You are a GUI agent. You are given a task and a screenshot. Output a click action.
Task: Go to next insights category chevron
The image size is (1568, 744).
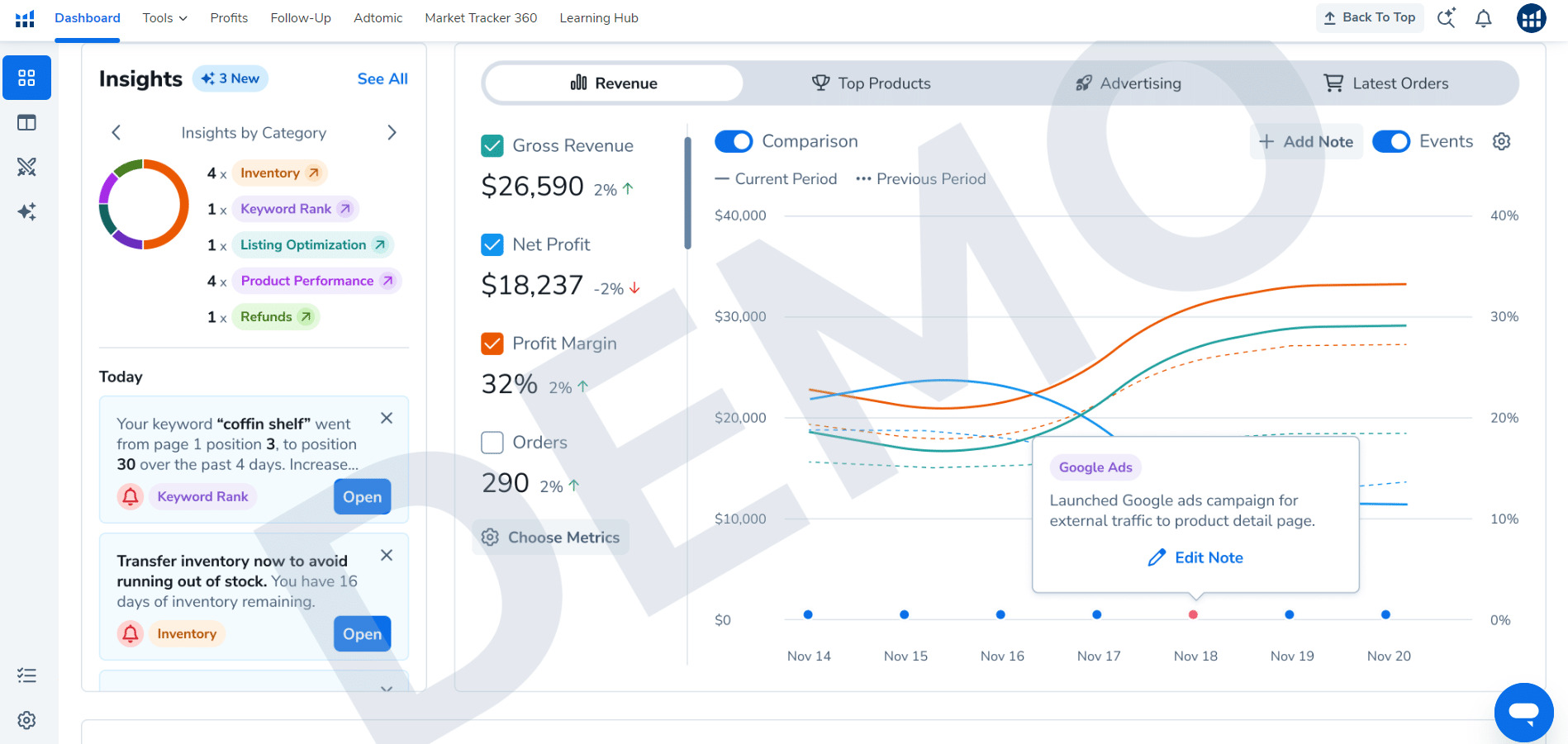tap(392, 132)
